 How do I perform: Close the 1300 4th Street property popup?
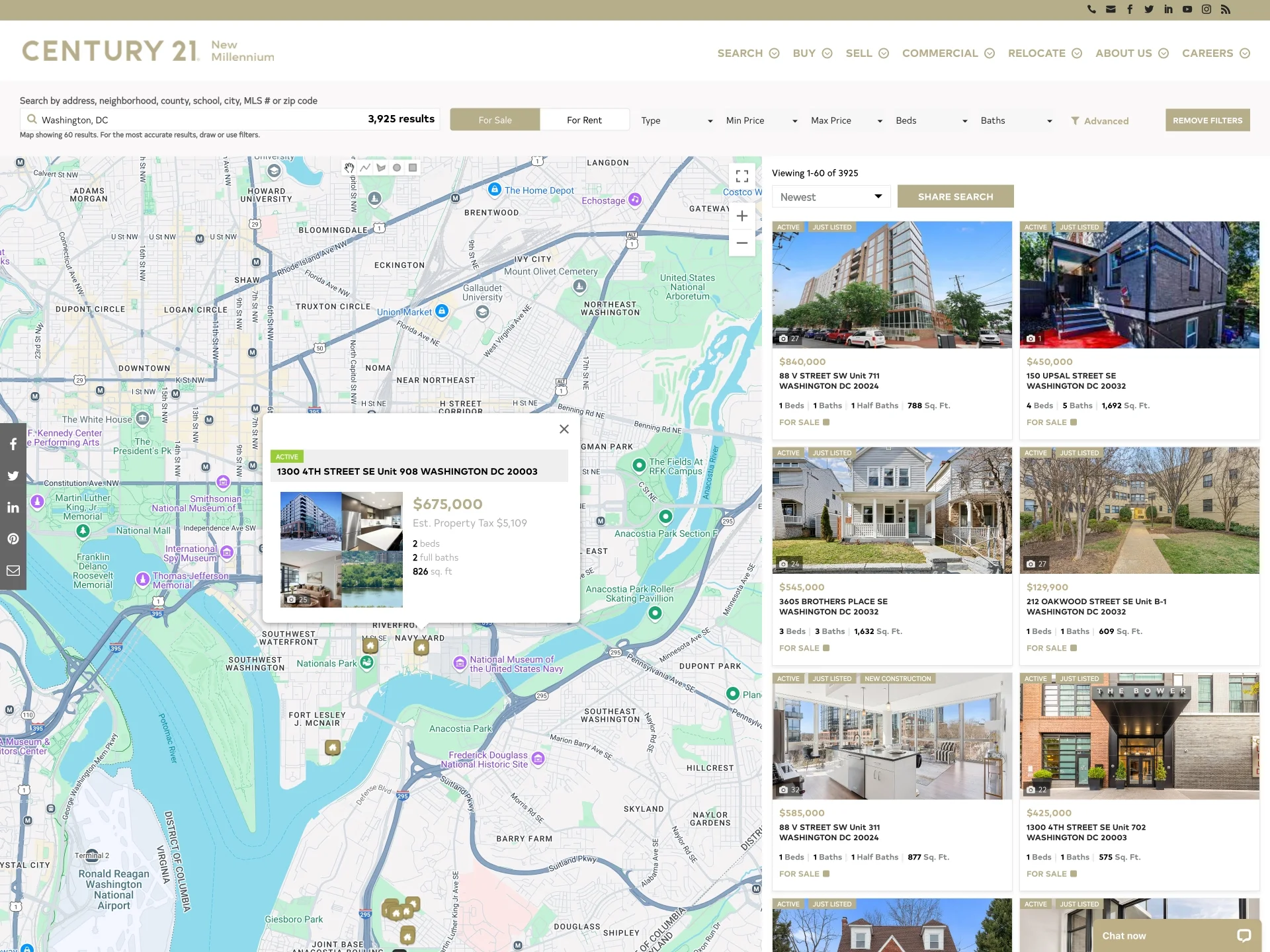click(564, 429)
